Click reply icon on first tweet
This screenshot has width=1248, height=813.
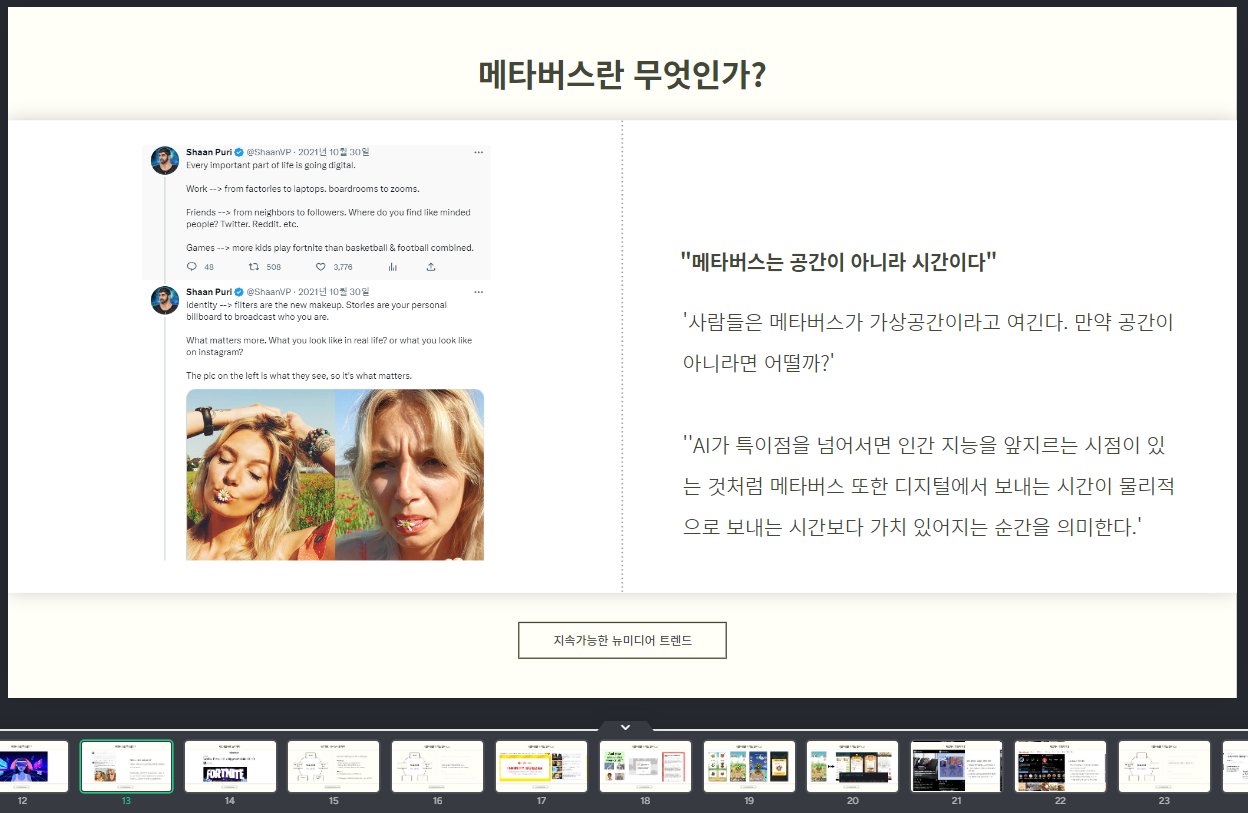[x=192, y=267]
